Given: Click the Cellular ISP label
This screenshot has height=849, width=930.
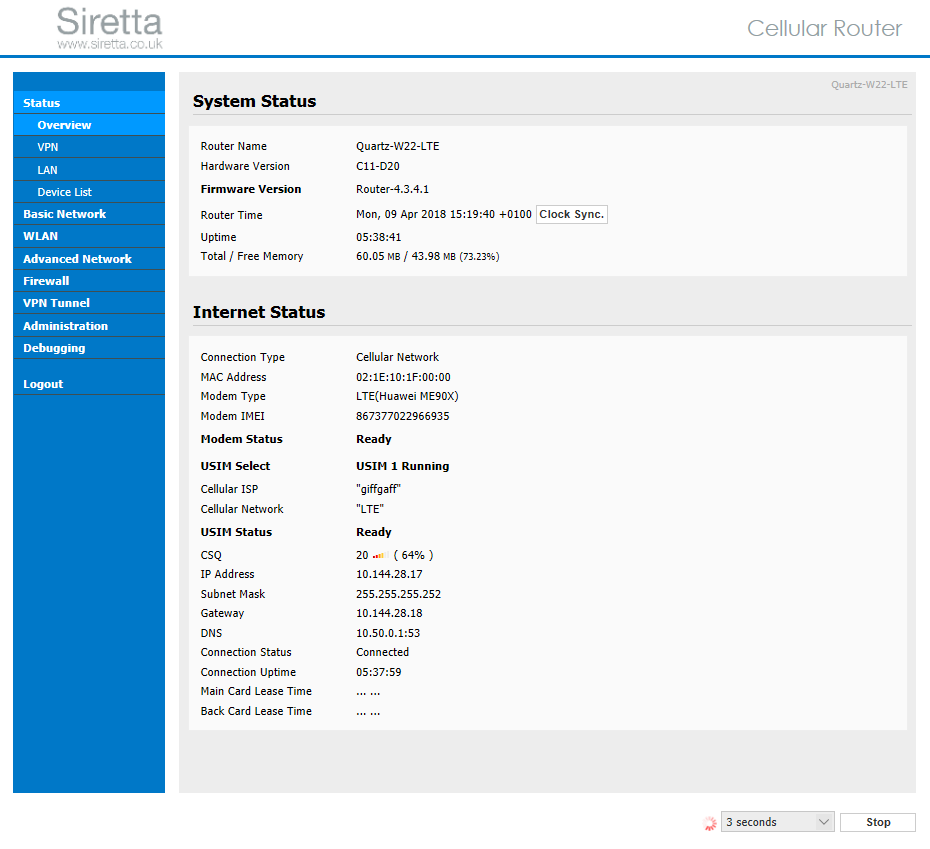Looking at the screenshot, I should click(230, 489).
